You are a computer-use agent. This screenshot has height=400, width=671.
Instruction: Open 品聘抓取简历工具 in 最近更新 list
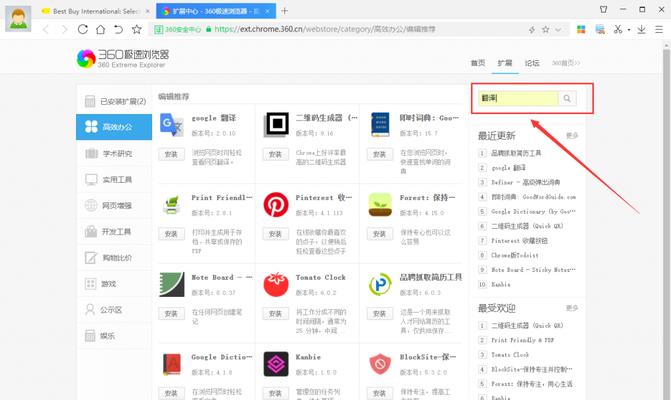(x=516, y=153)
